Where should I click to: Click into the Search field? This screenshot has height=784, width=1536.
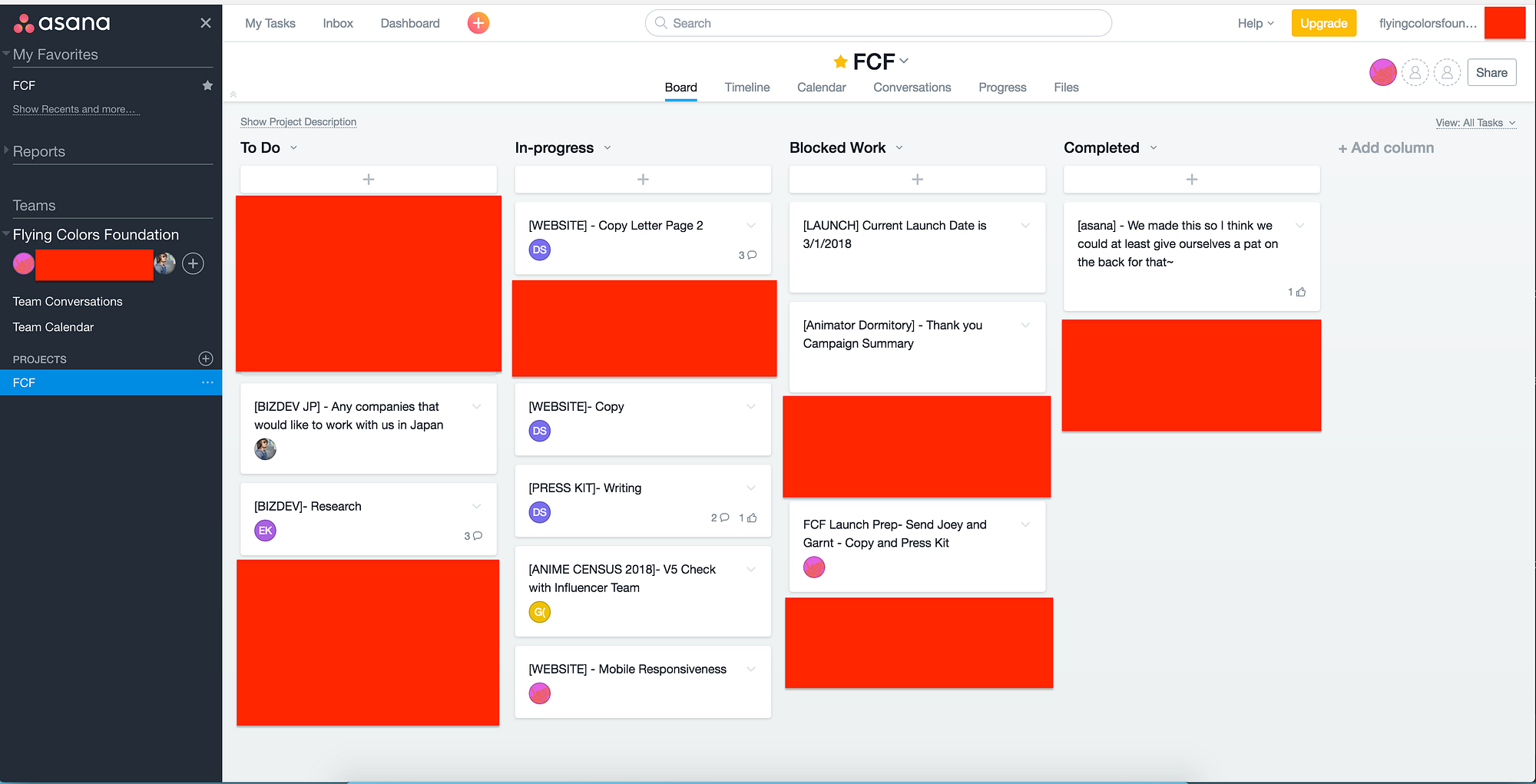[x=879, y=23]
